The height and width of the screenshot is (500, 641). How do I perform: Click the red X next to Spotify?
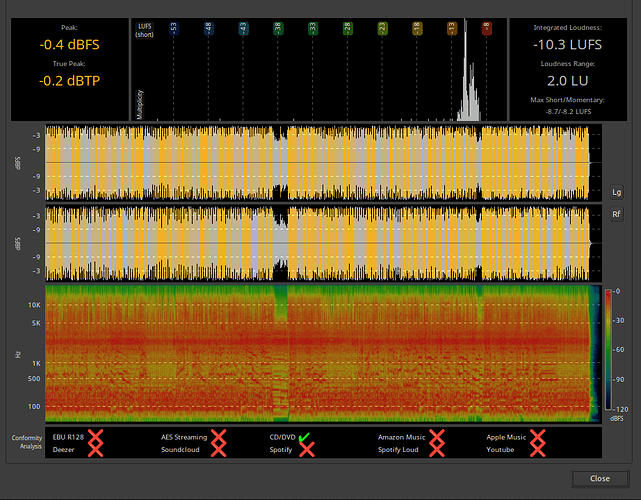(x=307, y=450)
